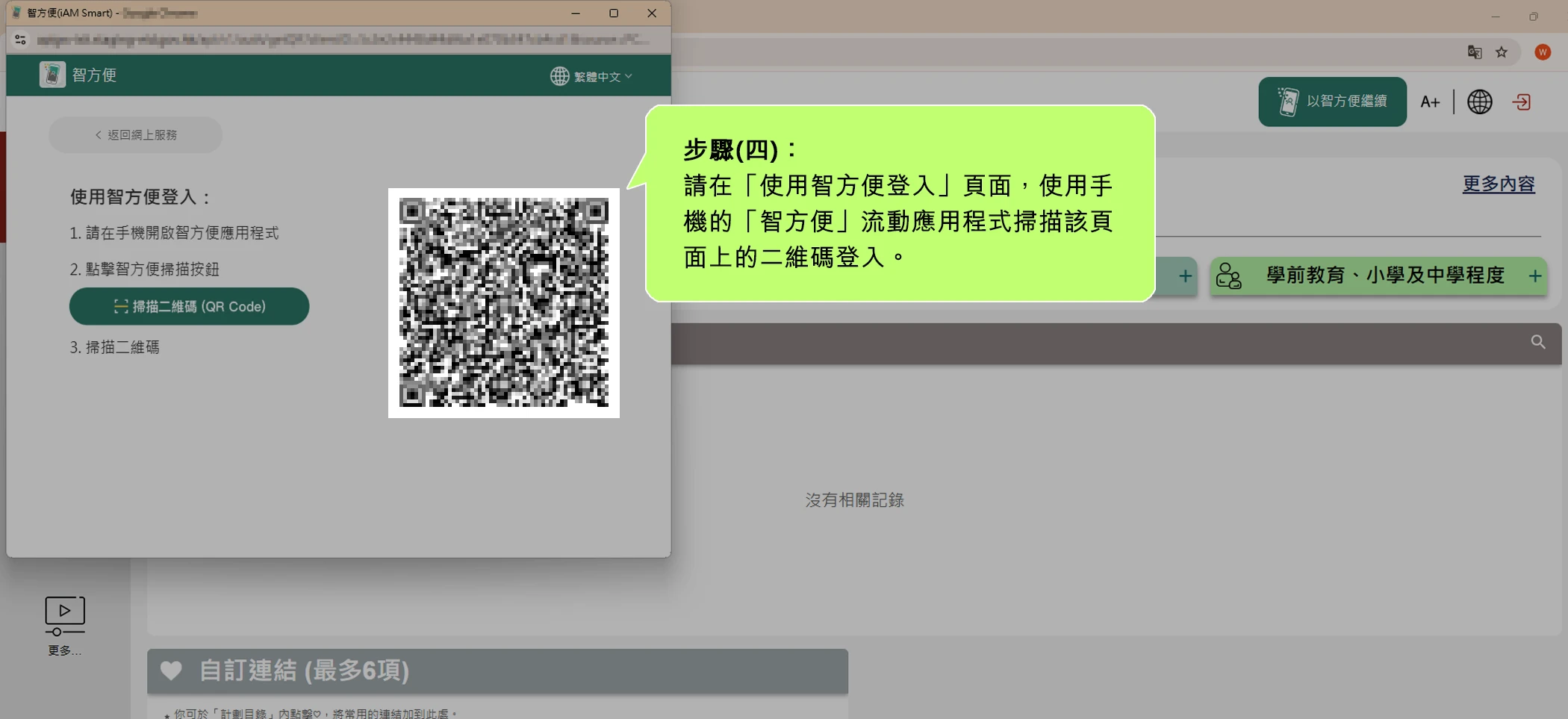Maximize the iAM Smart popup window
This screenshot has height=719, width=1568.
coord(614,13)
